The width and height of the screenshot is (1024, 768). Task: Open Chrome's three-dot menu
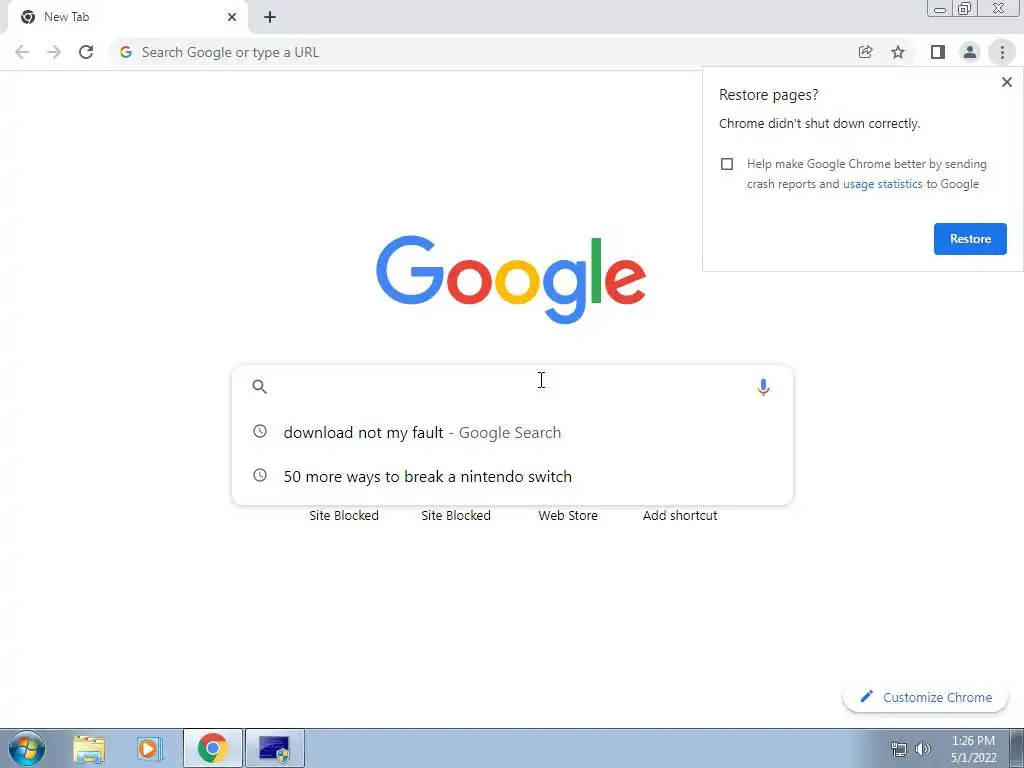(x=1002, y=52)
